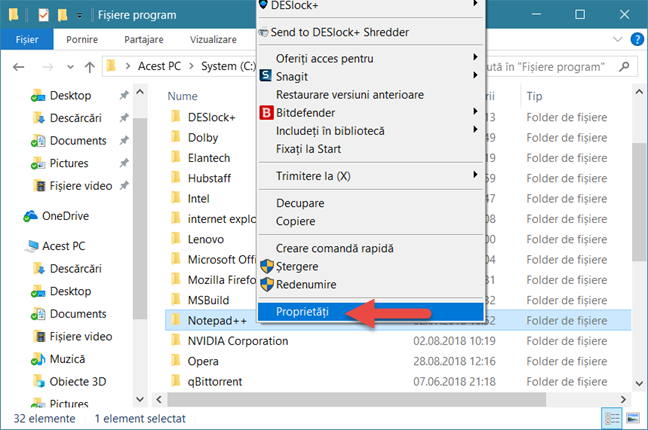Select the Dolby folder

tap(202, 138)
